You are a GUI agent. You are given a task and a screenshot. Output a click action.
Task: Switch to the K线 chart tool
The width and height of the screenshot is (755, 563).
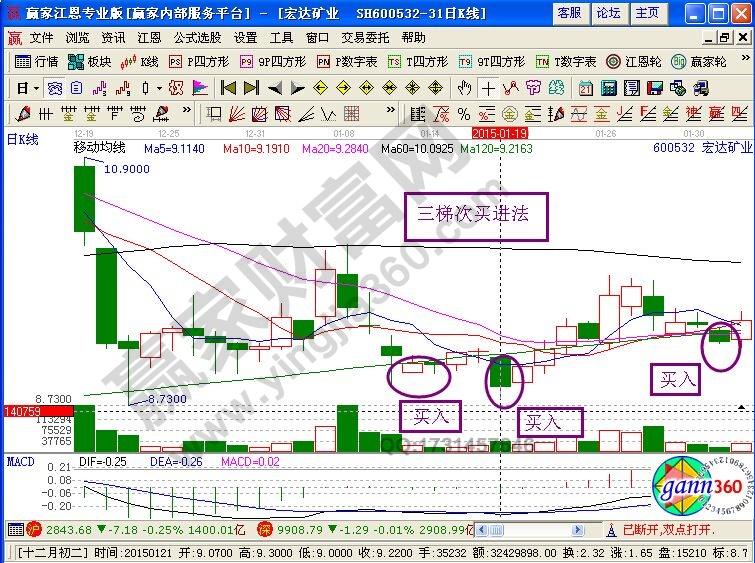(x=140, y=61)
